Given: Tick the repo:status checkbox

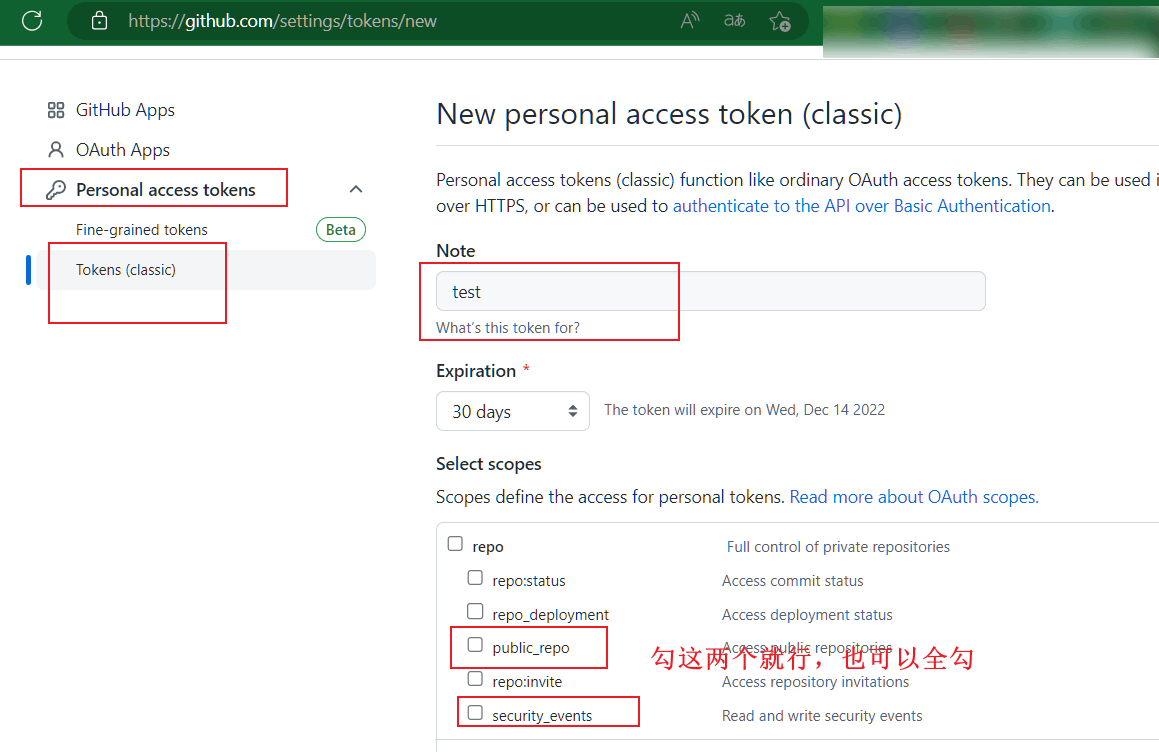Looking at the screenshot, I should 475,578.
